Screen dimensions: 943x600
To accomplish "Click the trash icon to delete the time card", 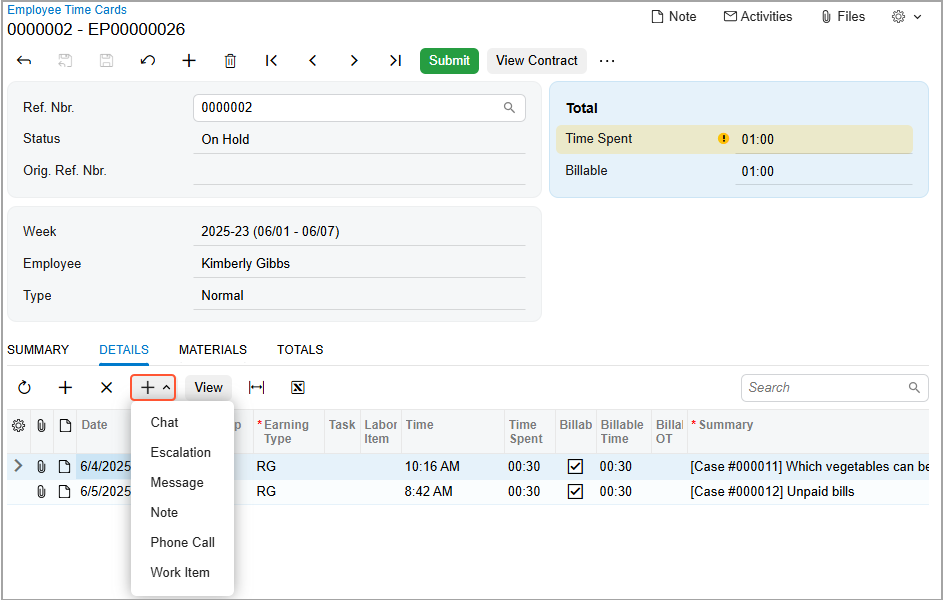I will [x=230, y=61].
